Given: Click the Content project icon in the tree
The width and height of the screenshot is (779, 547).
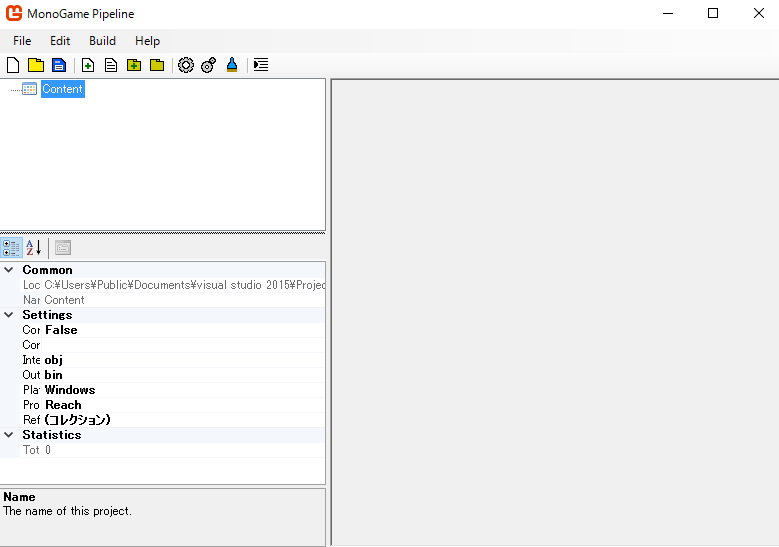Looking at the screenshot, I should point(29,89).
